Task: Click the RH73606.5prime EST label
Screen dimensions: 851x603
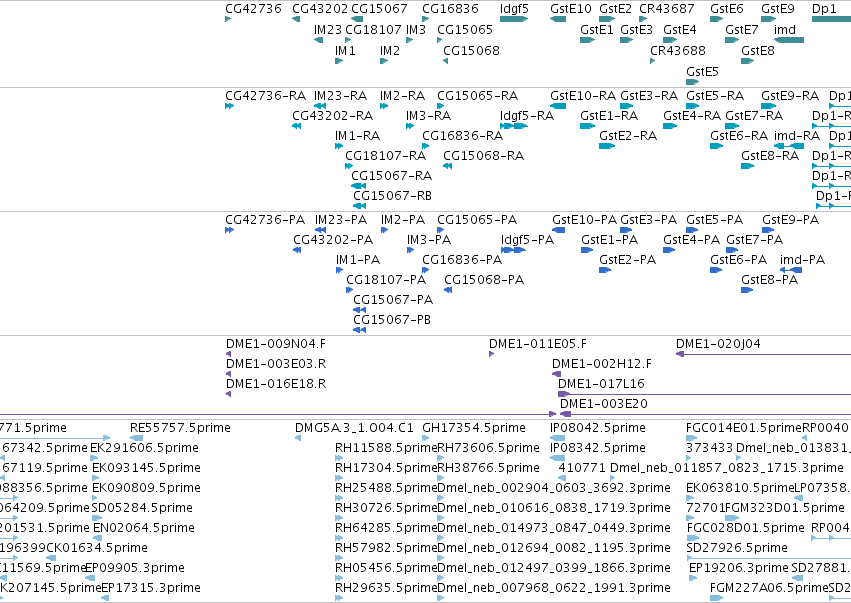Action: coord(488,448)
